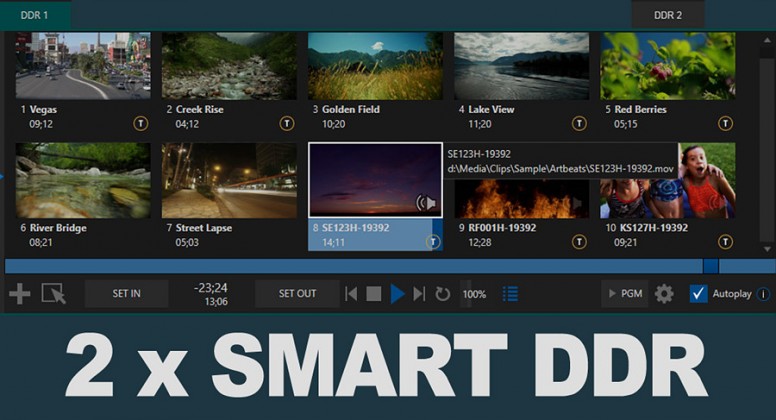Click the audio speaker icon on SE123H-19392 thumbnail
Image resolution: width=776 pixels, height=420 pixels.
426,202
